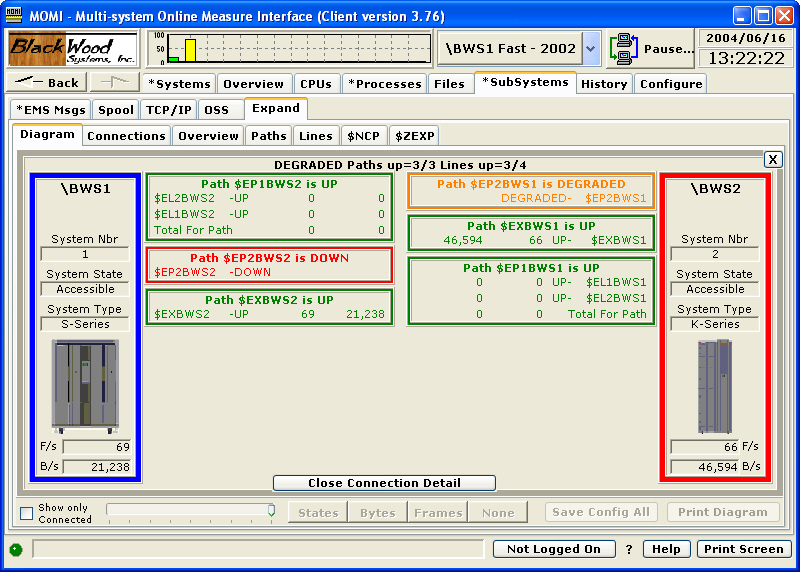
Task: Select Path $EP1BWS2 is UP box
Action: tap(269, 207)
